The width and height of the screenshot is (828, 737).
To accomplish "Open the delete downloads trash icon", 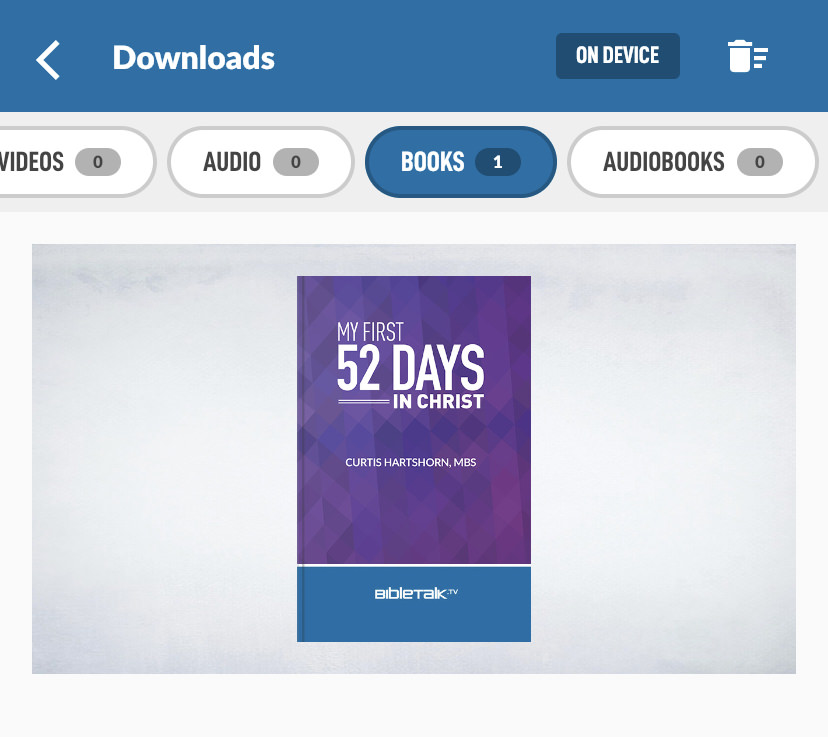I will coord(747,55).
